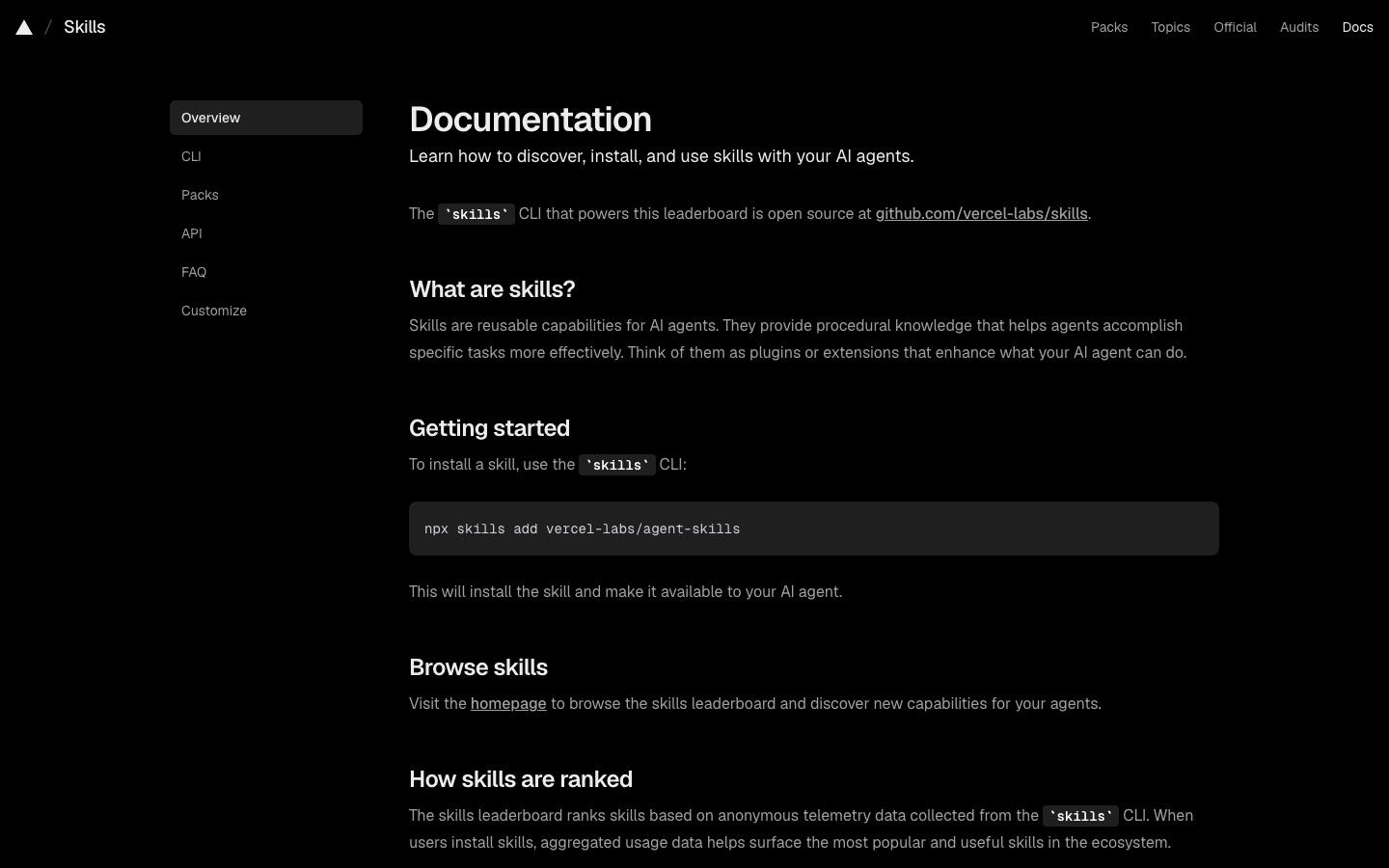Open Official in the top navigation
This screenshot has height=868, width=1389.
pos(1235,27)
